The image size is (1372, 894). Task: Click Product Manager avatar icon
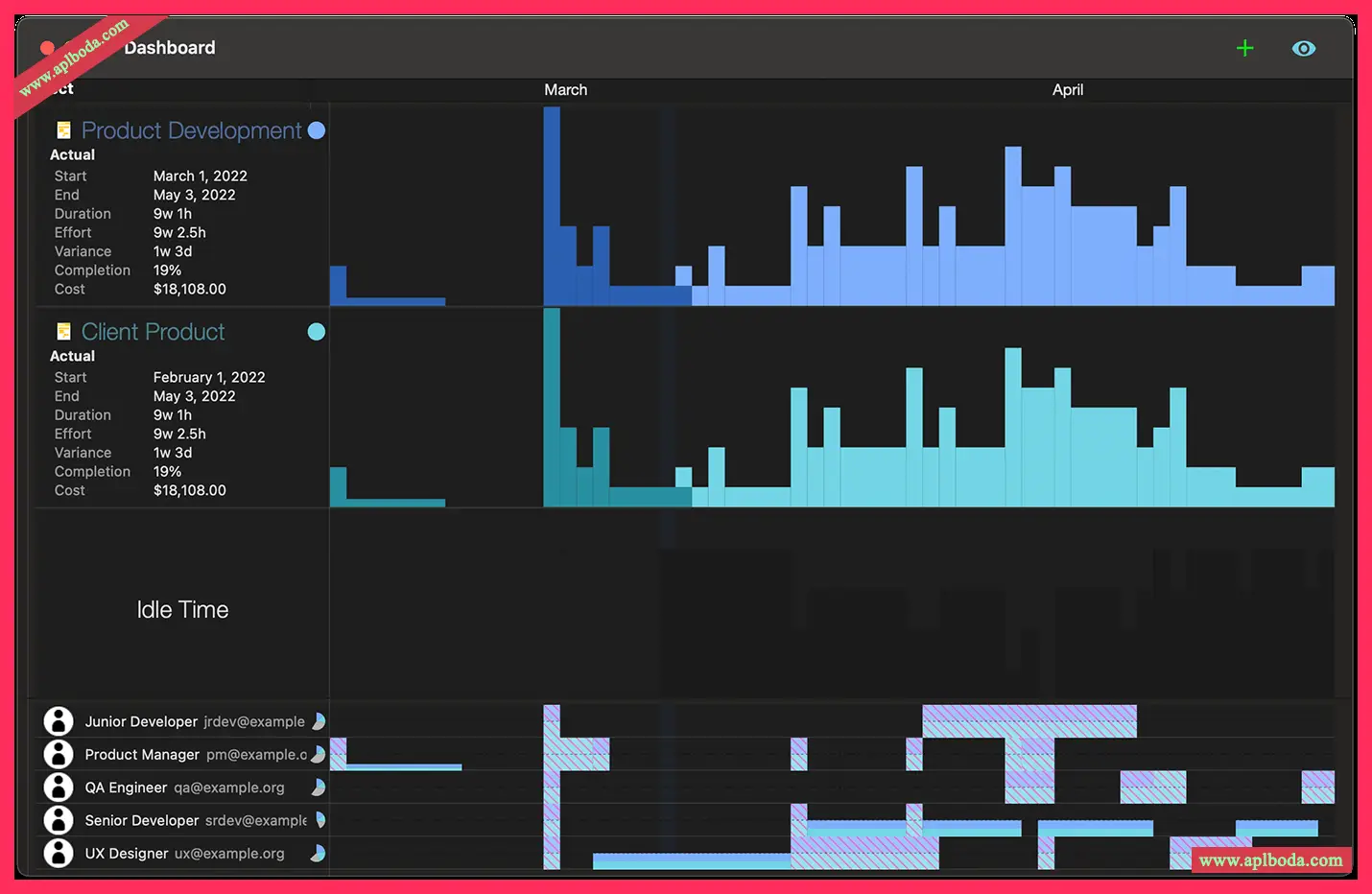59,754
